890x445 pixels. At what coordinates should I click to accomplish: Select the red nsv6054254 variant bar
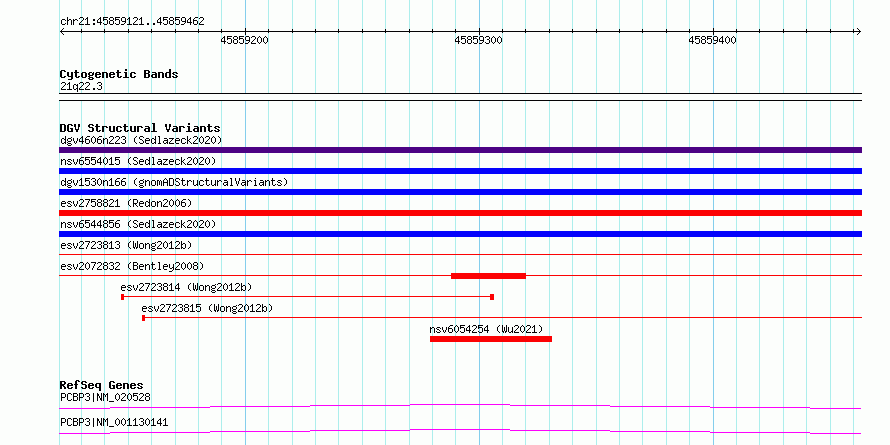[x=491, y=339]
